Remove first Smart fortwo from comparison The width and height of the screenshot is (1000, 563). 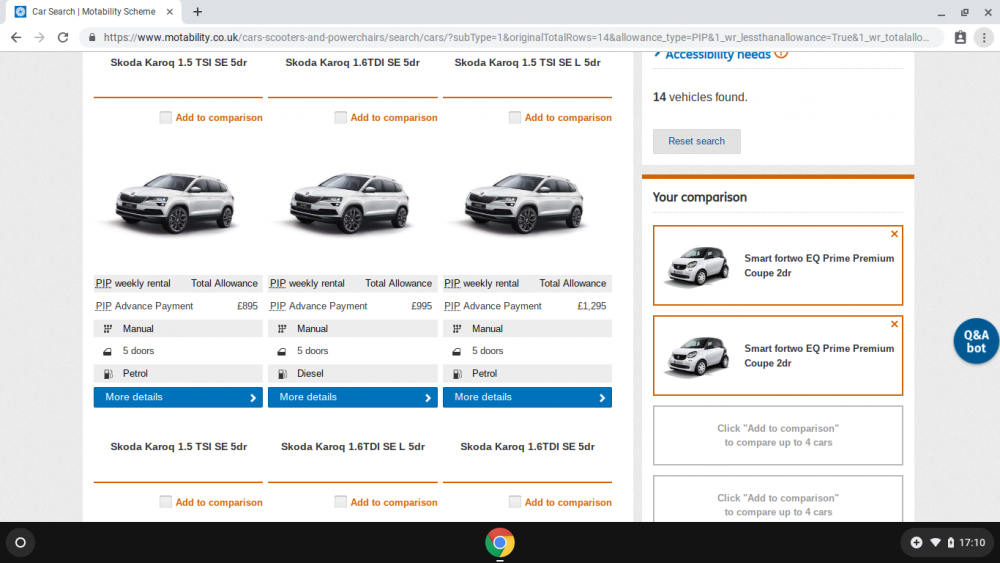(x=894, y=234)
